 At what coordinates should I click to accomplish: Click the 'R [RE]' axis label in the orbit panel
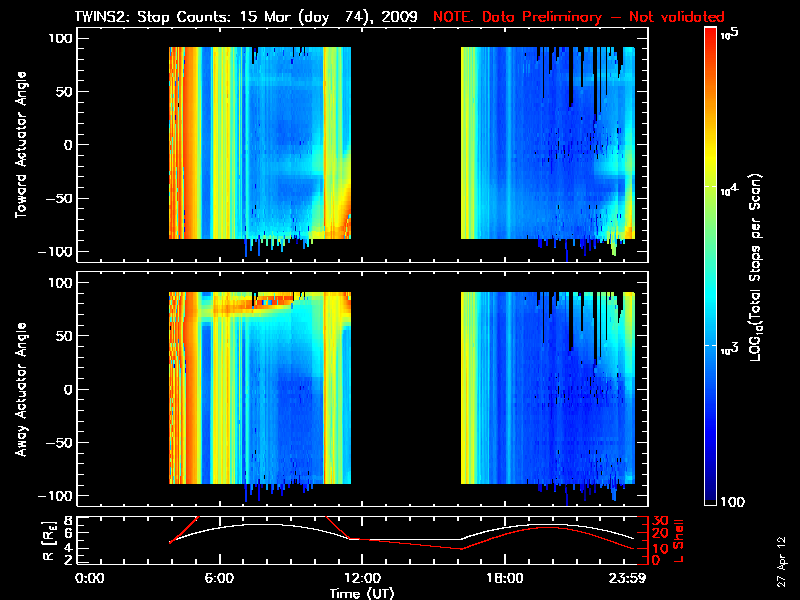[x=48, y=541]
